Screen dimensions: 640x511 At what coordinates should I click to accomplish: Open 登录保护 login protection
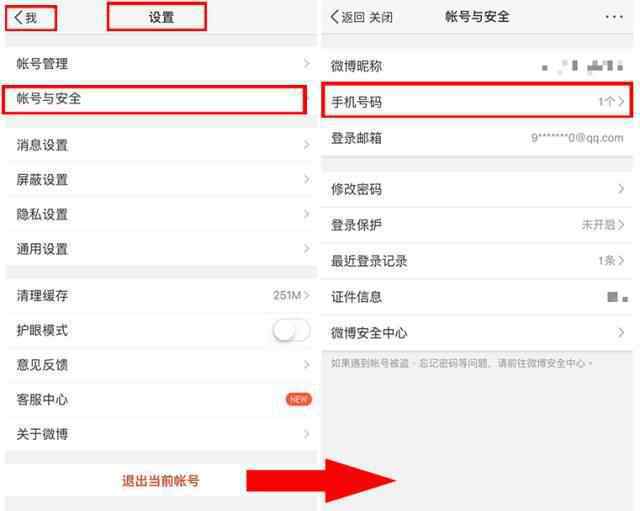click(477, 225)
